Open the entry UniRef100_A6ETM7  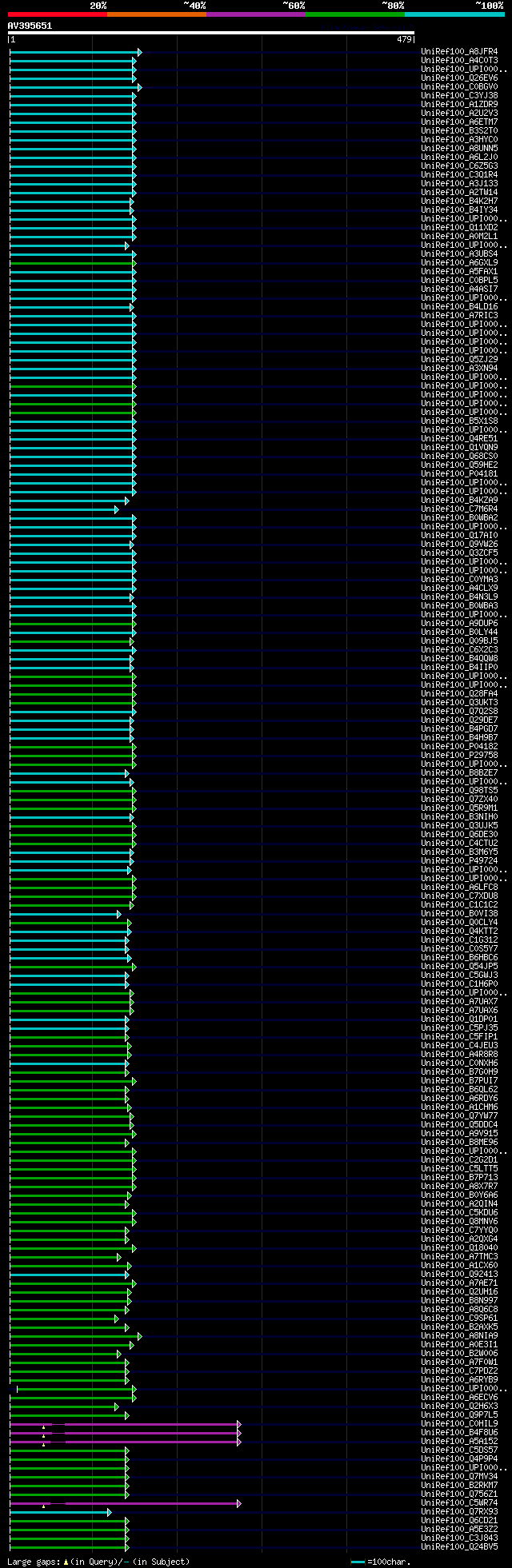(459, 122)
